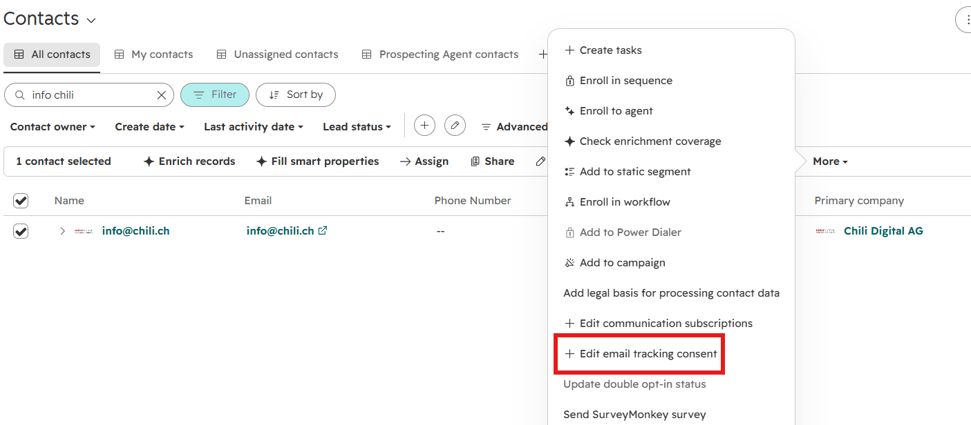Open the Sort by menu
This screenshot has width=971, height=425.
coord(296,95)
